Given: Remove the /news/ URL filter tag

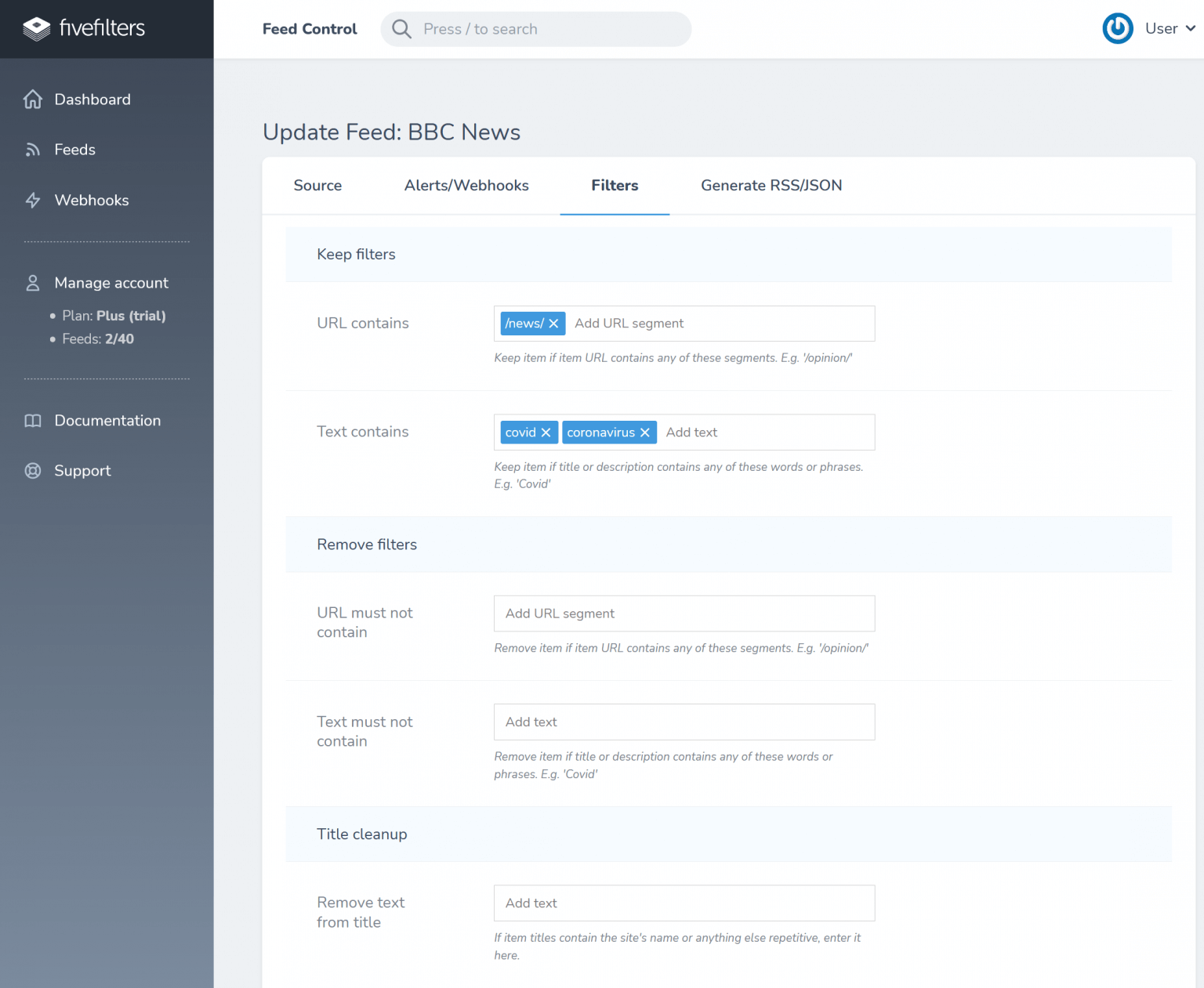Looking at the screenshot, I should coord(553,323).
